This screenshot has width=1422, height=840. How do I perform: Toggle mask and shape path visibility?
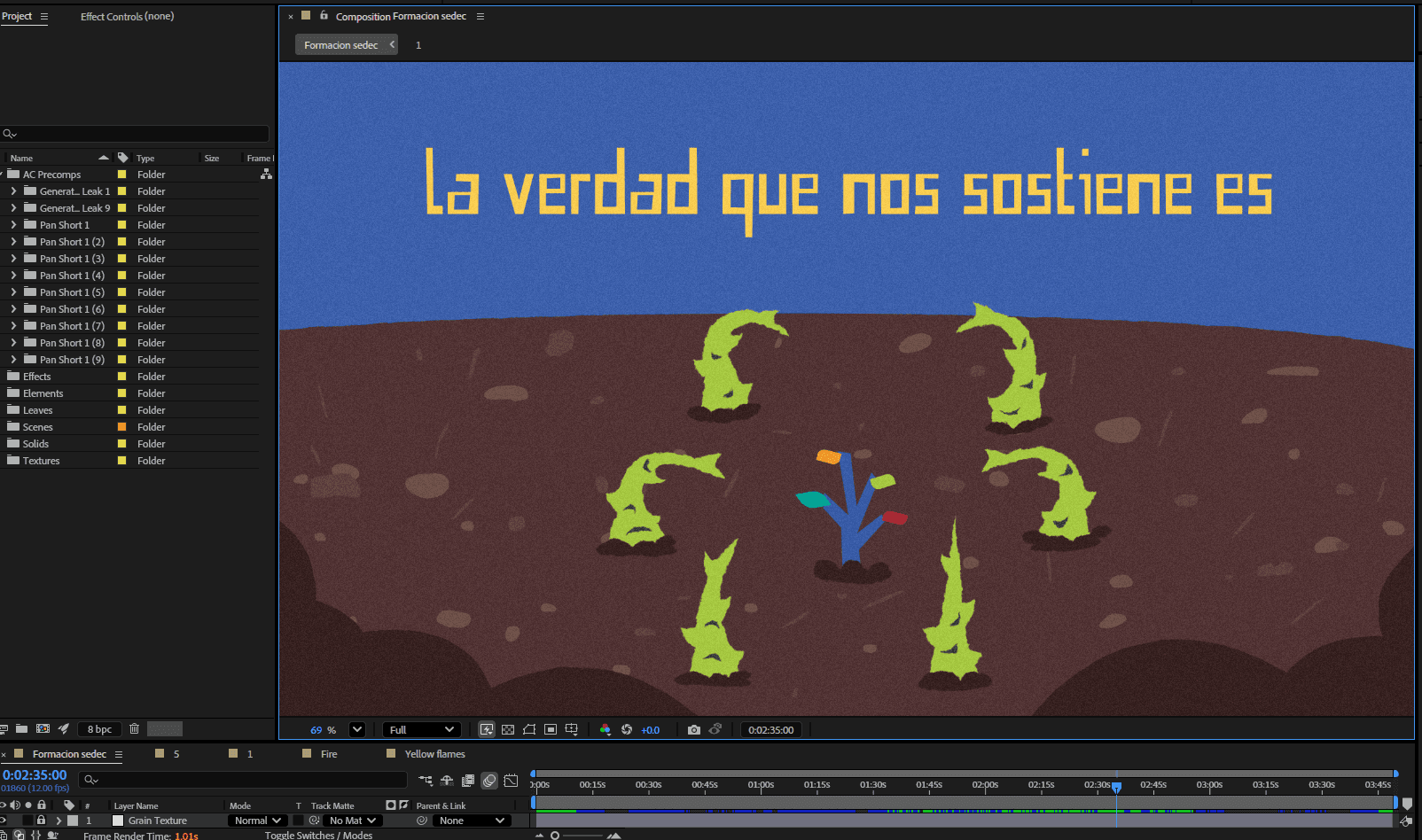(x=529, y=729)
